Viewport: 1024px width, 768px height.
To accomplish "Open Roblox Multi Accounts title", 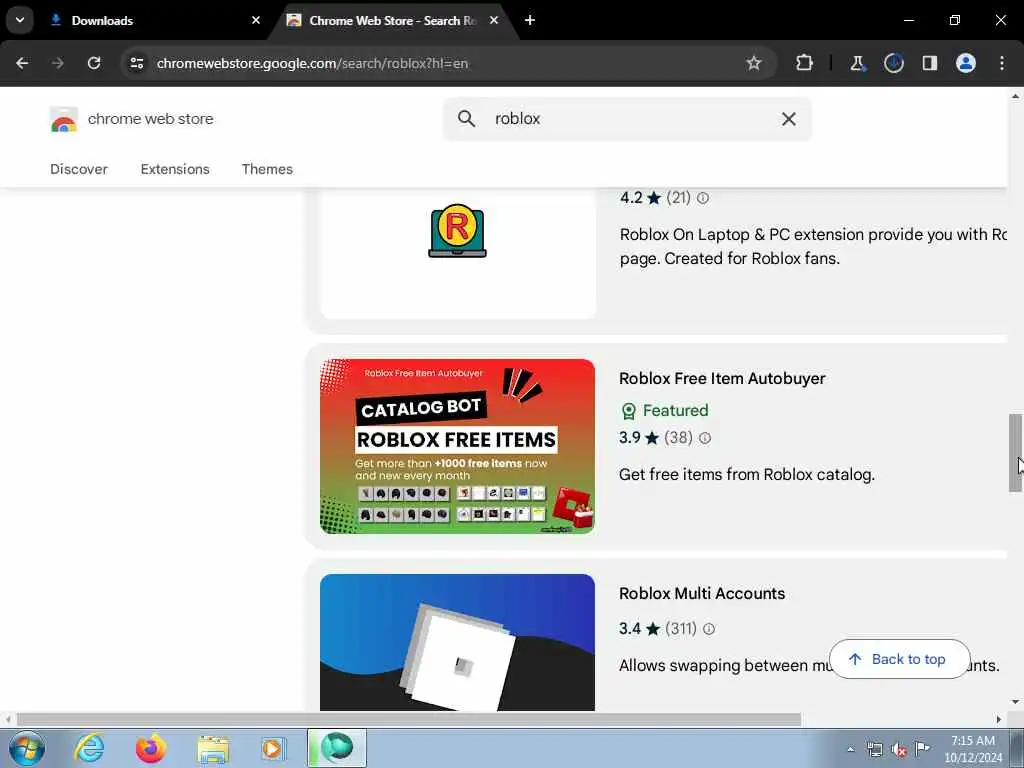I will [702, 594].
